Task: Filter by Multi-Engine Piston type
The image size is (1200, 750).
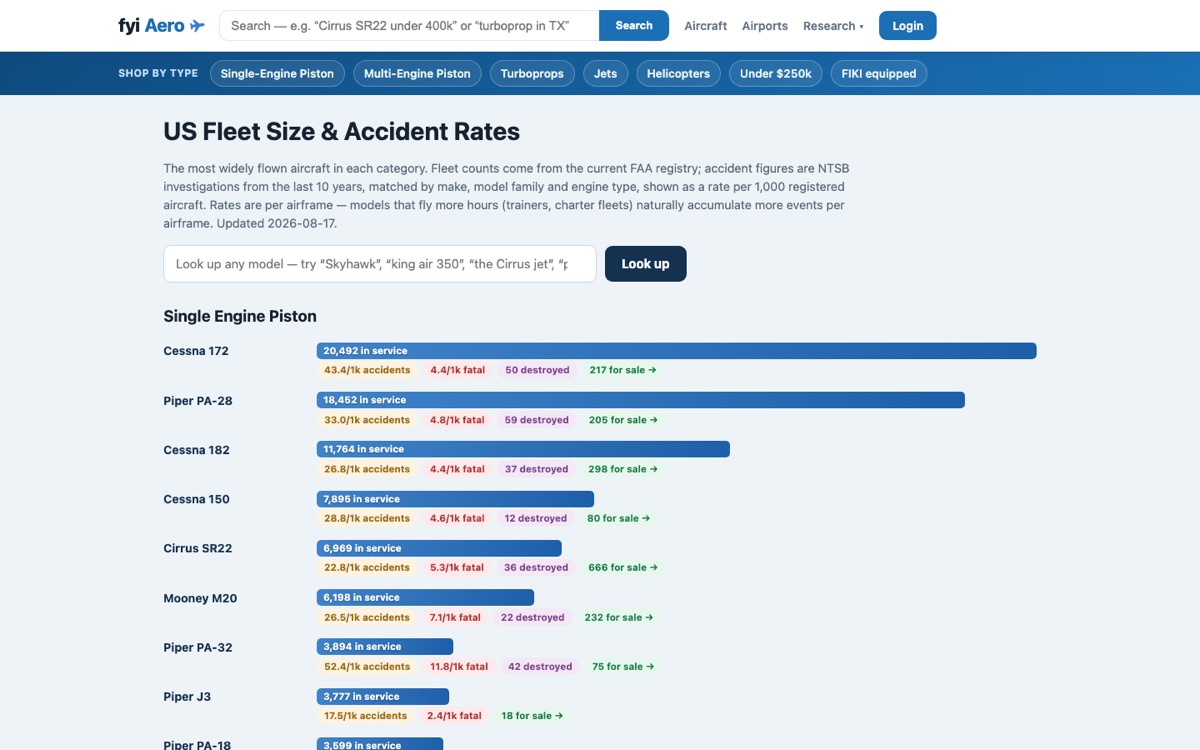Action: (x=417, y=73)
